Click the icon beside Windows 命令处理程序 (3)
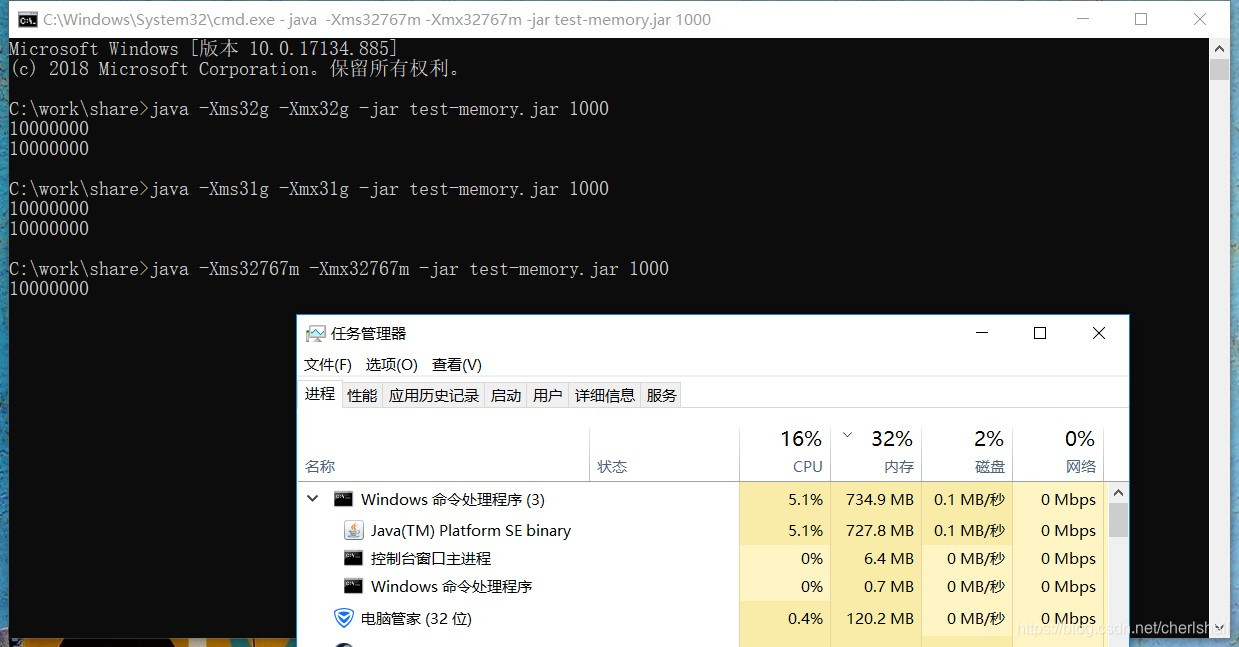The width and height of the screenshot is (1239, 647). pyautogui.click(x=344, y=499)
